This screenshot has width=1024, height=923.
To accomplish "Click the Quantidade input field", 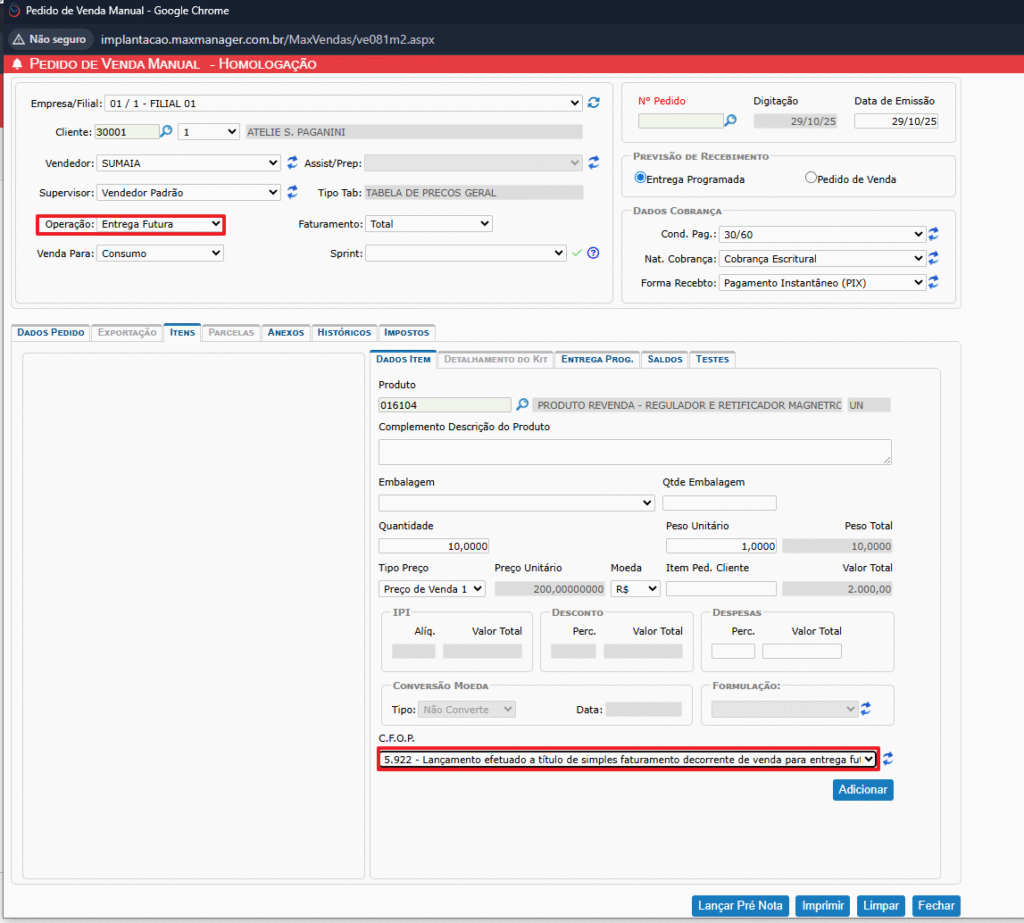I will 434,546.
